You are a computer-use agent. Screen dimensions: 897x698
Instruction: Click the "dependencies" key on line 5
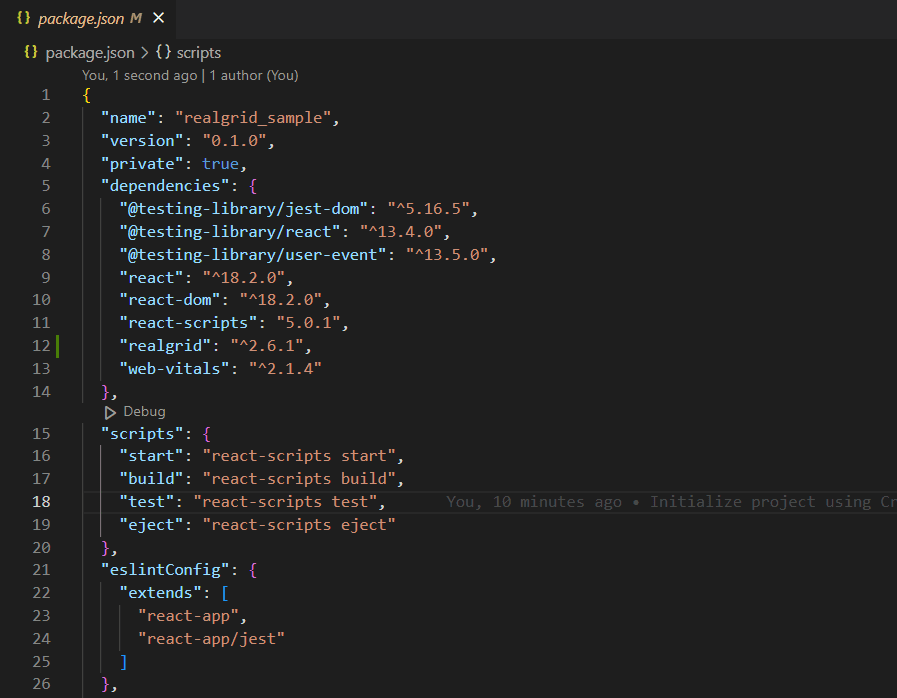pos(160,185)
